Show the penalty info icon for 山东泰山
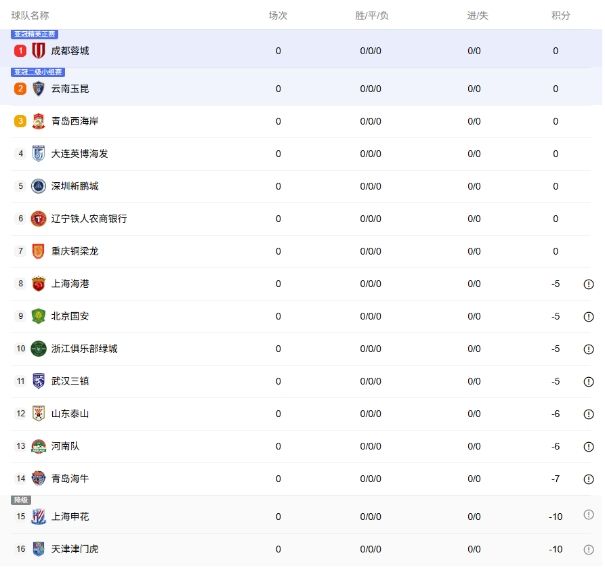 pyautogui.click(x=589, y=414)
